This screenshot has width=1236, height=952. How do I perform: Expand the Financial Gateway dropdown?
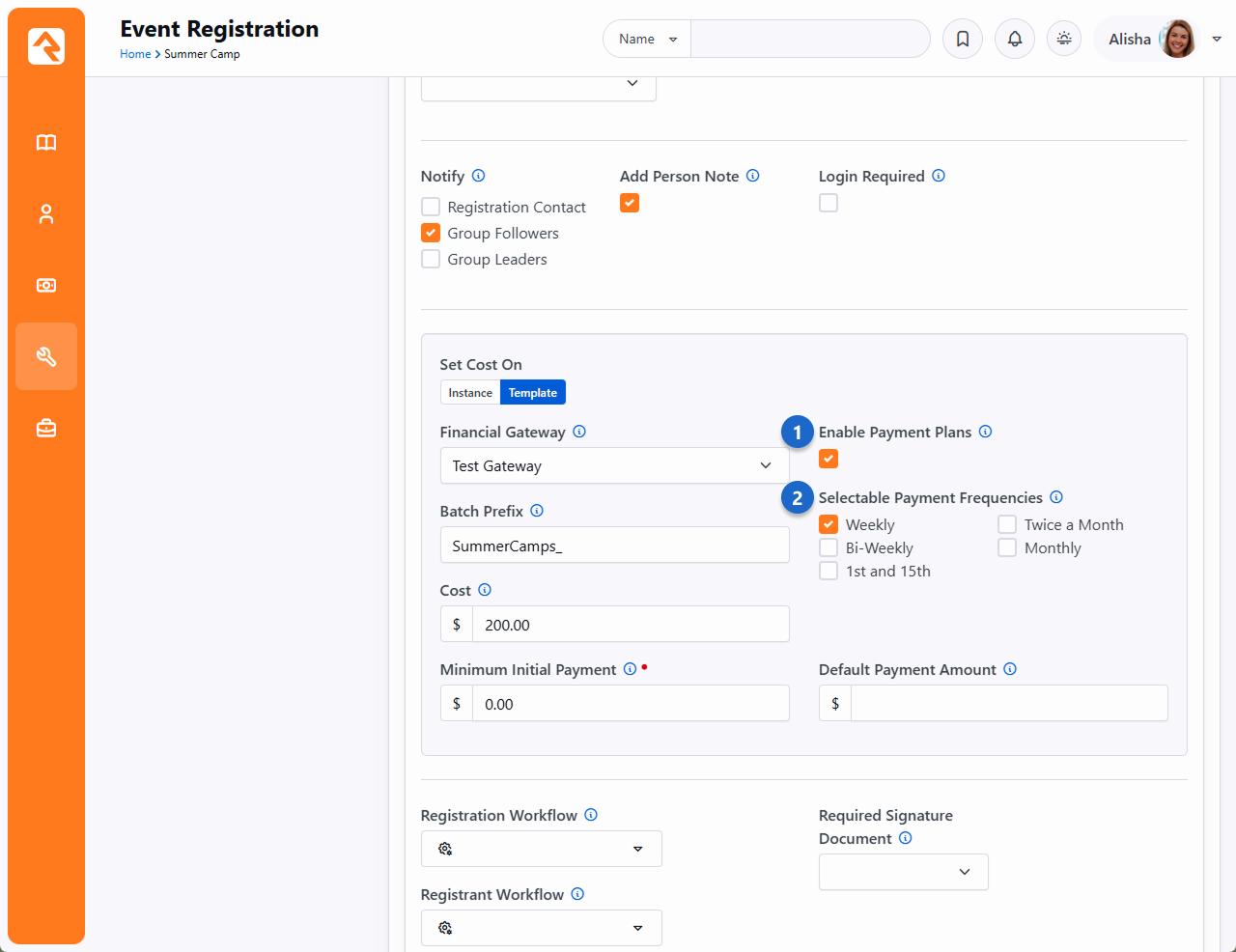click(614, 465)
